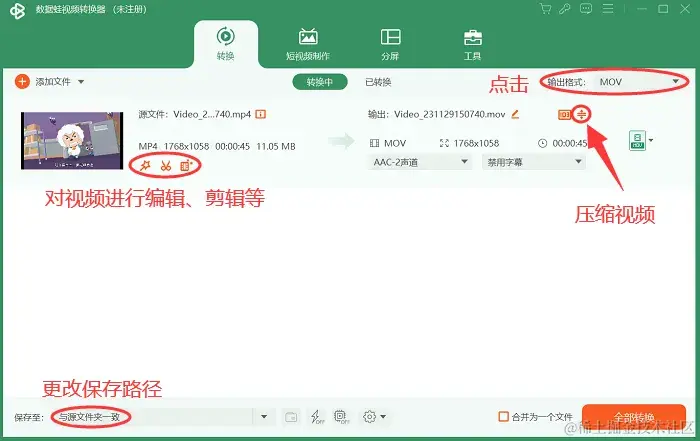The height and width of the screenshot is (441, 700).
Task: Click the source size 11.05 MB text
Action: pos(275,146)
